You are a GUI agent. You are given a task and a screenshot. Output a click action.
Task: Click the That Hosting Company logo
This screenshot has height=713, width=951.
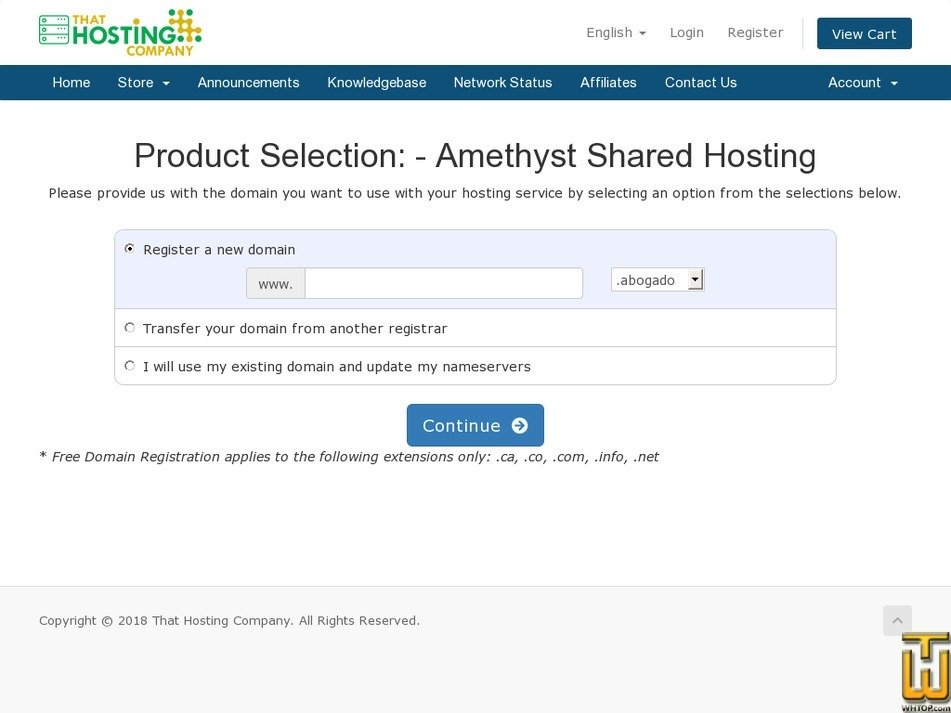tap(119, 32)
